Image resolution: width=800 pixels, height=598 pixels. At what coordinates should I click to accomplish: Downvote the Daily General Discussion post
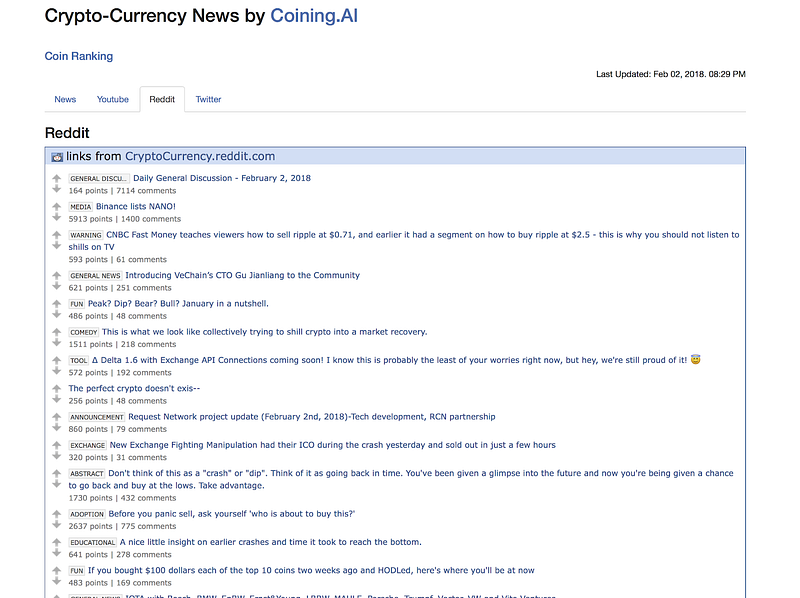pyautogui.click(x=57, y=189)
